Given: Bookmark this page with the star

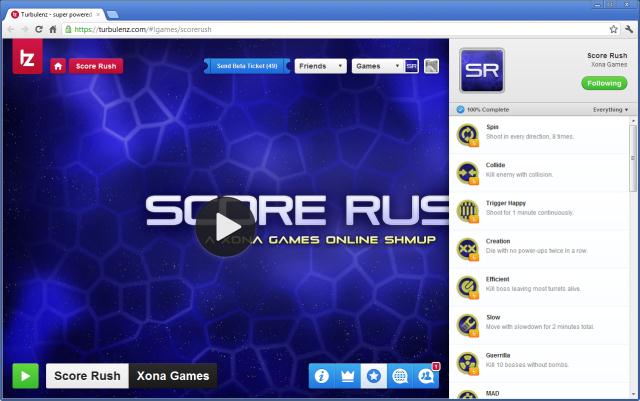Looking at the screenshot, I should click(613, 29).
